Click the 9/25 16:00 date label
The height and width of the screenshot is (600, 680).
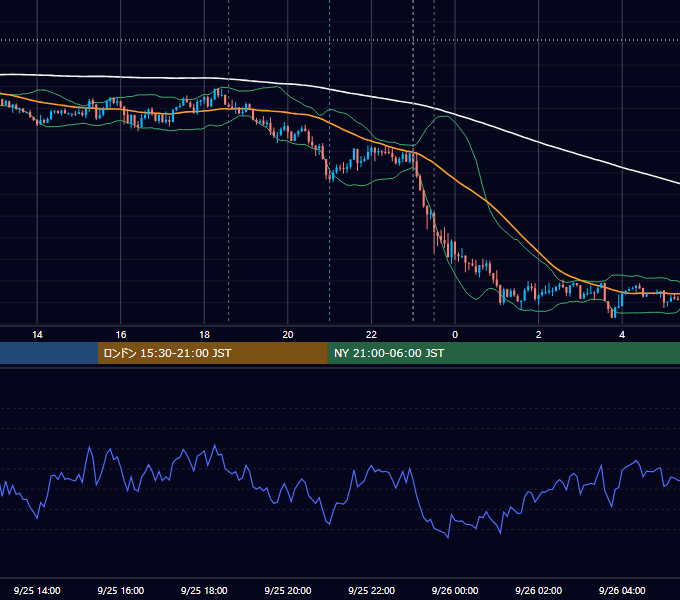point(121,590)
